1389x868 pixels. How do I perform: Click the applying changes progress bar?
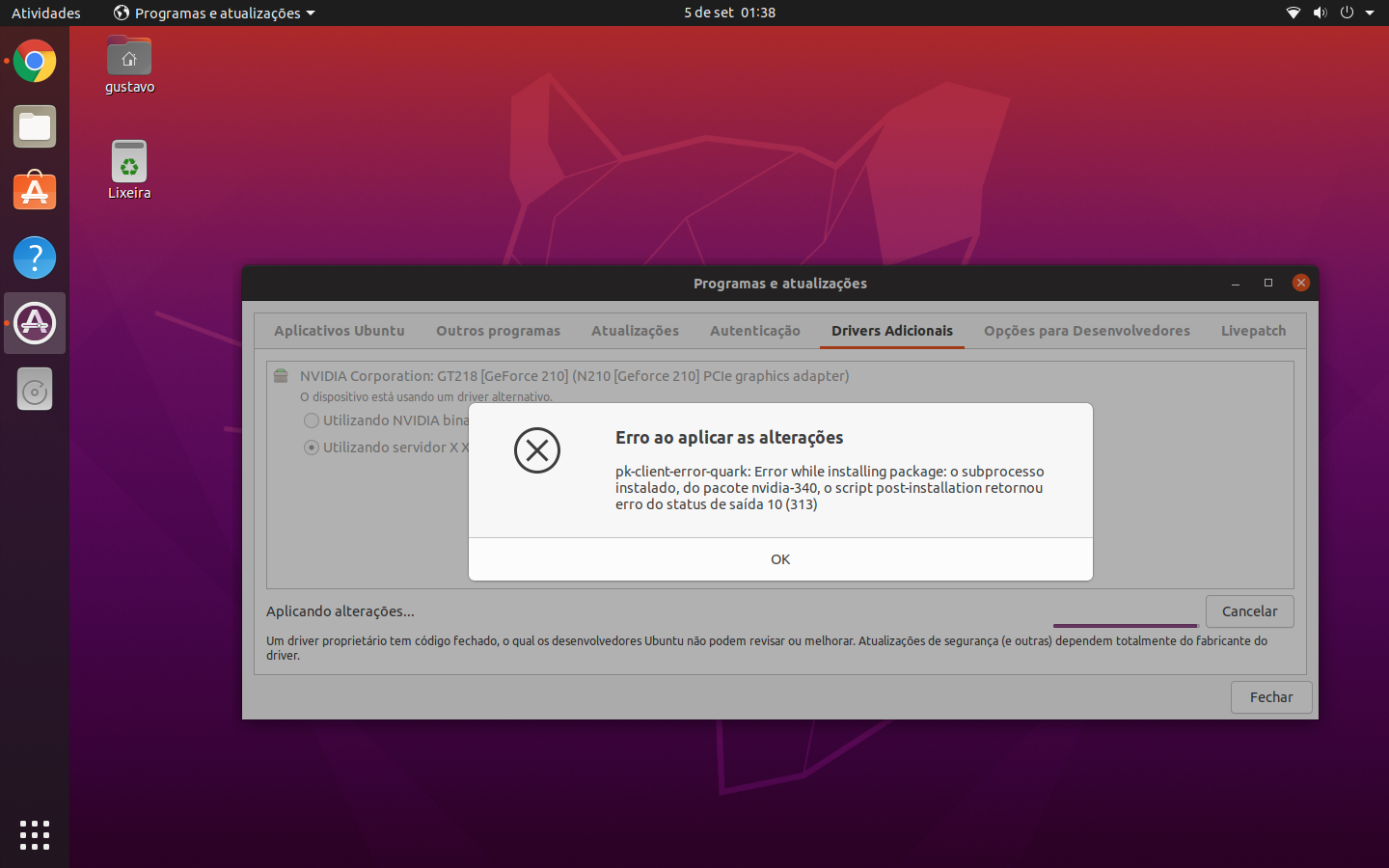click(1126, 626)
